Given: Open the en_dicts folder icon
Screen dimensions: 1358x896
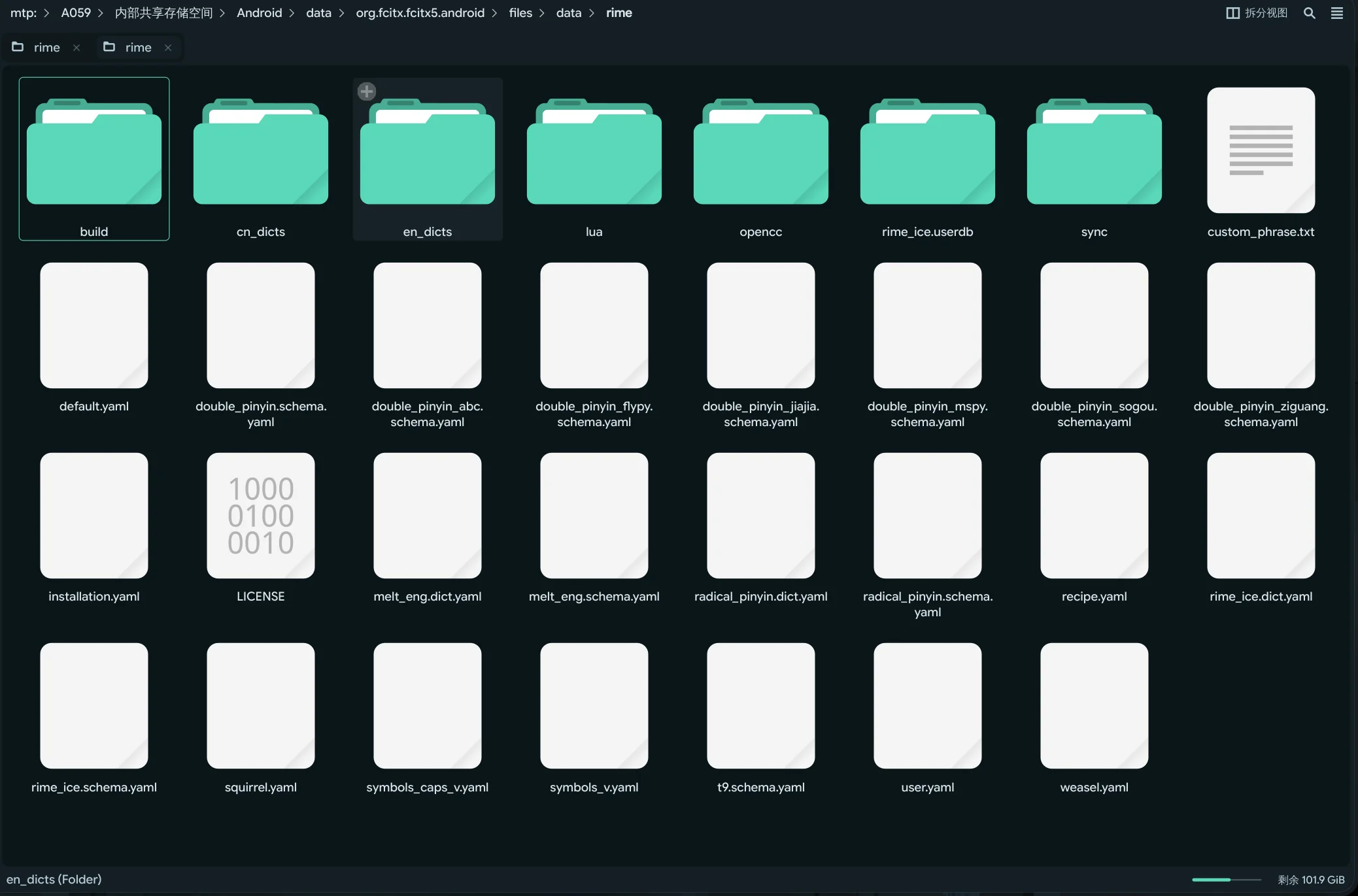Looking at the screenshot, I should click(428, 152).
